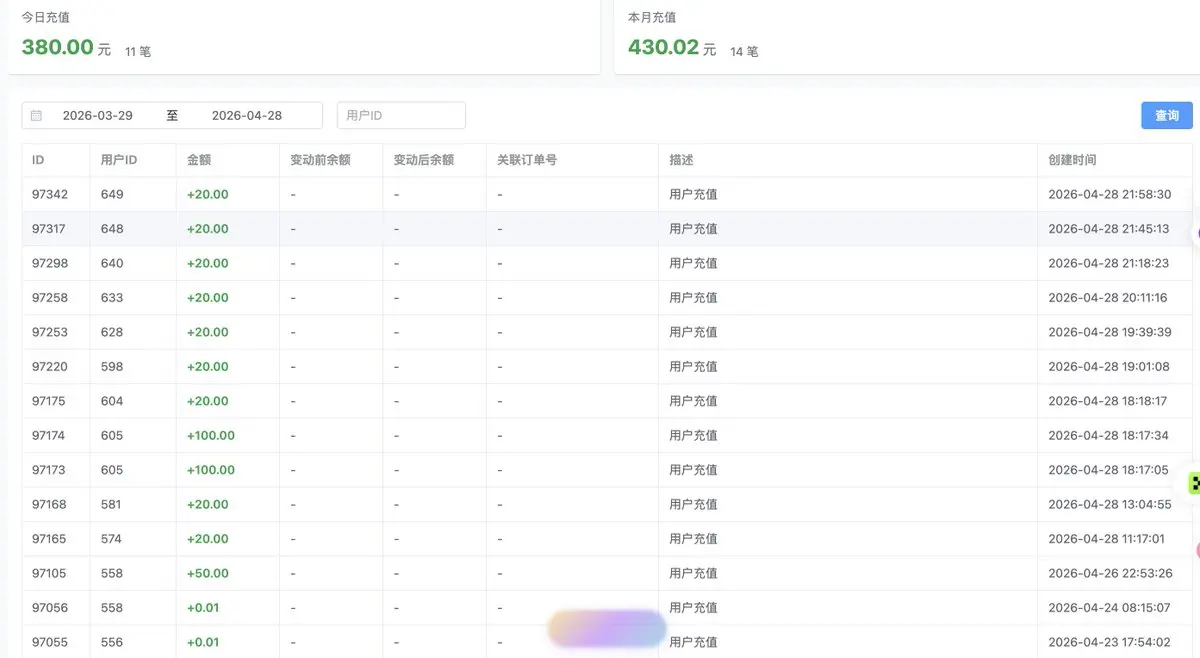1200x658 pixels.
Task: Click timestamp 2026-04-28 13:04:55
Action: (x=1109, y=505)
